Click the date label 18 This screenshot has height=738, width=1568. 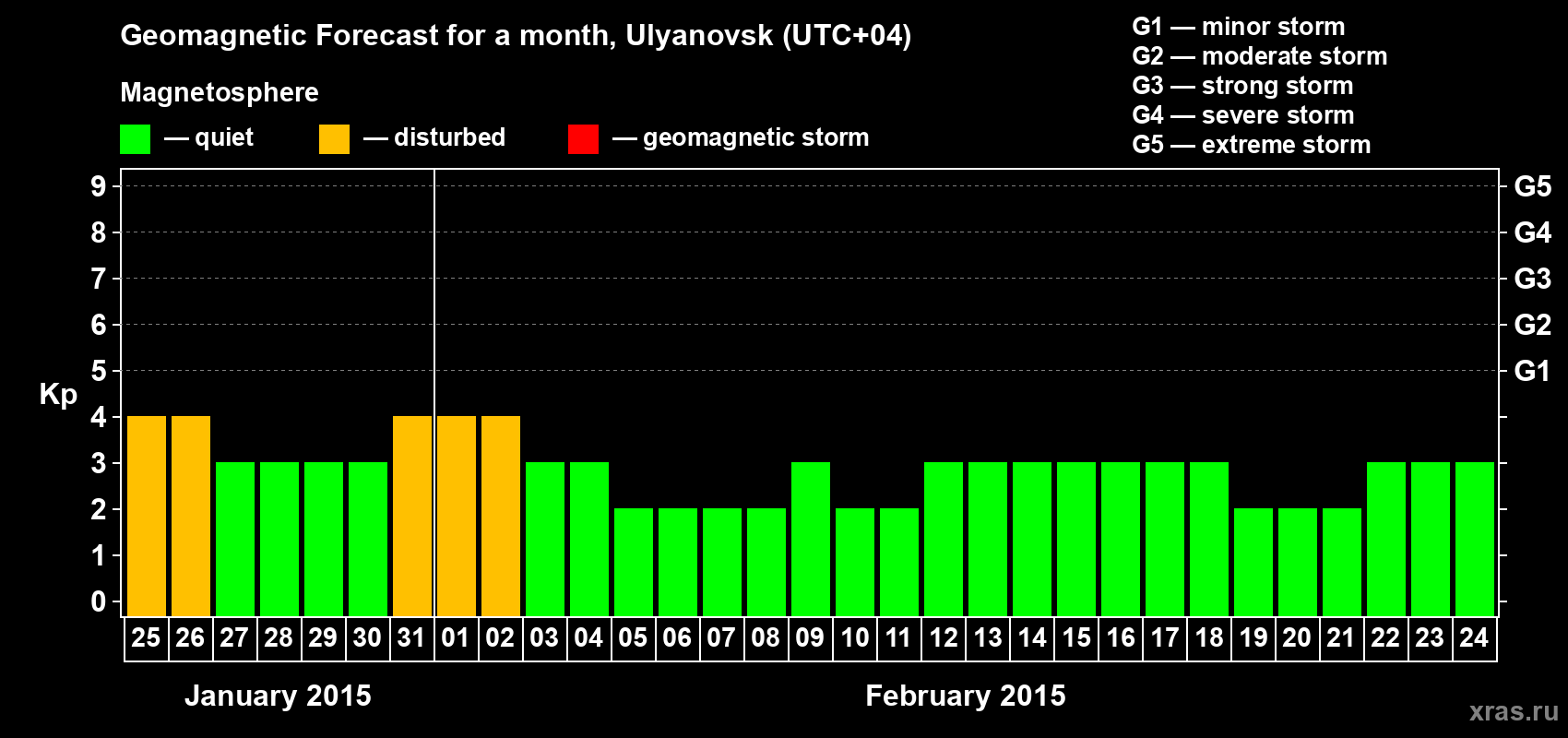click(x=1209, y=638)
